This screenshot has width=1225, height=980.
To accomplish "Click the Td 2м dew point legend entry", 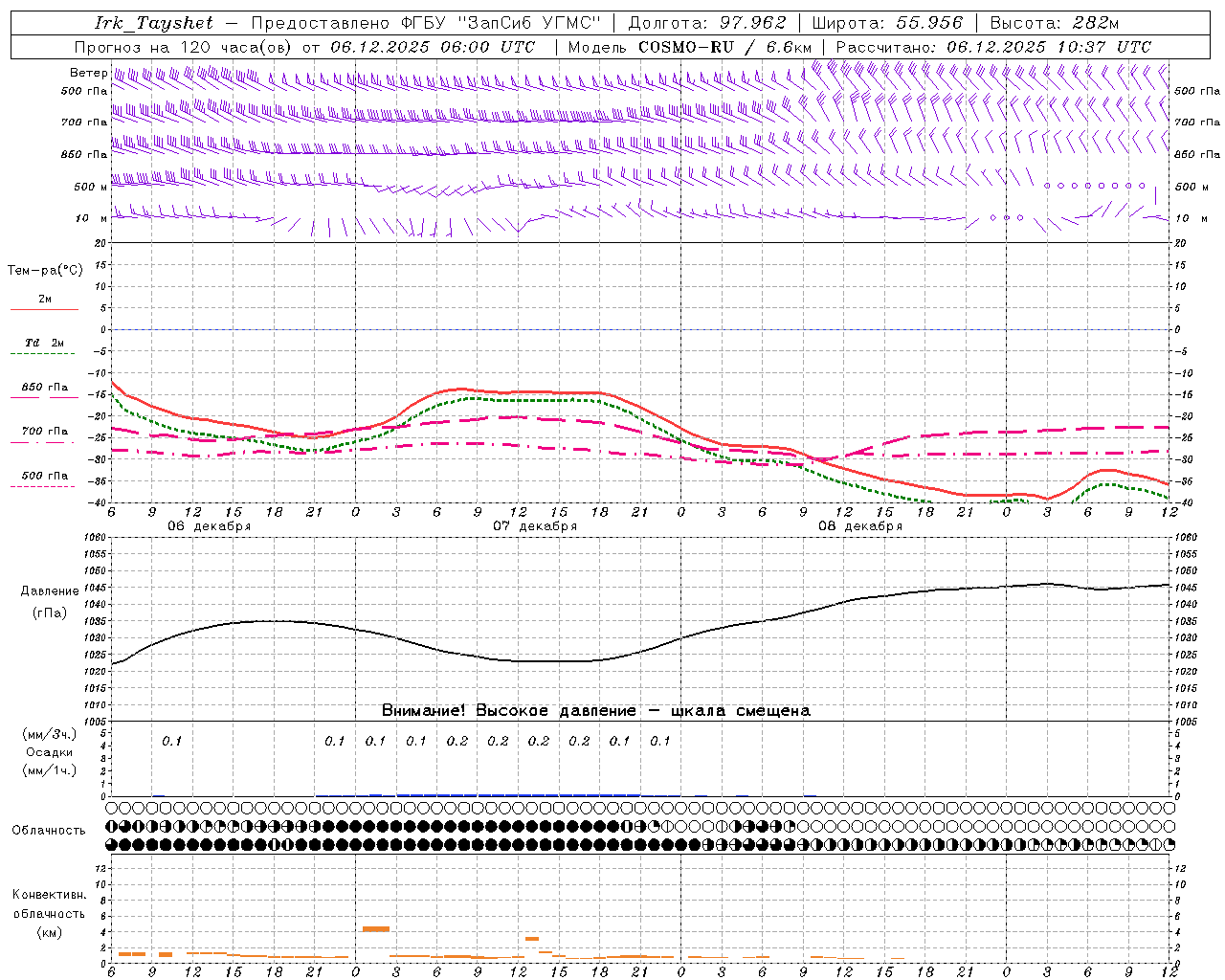I will pyautogui.click(x=44, y=343).
